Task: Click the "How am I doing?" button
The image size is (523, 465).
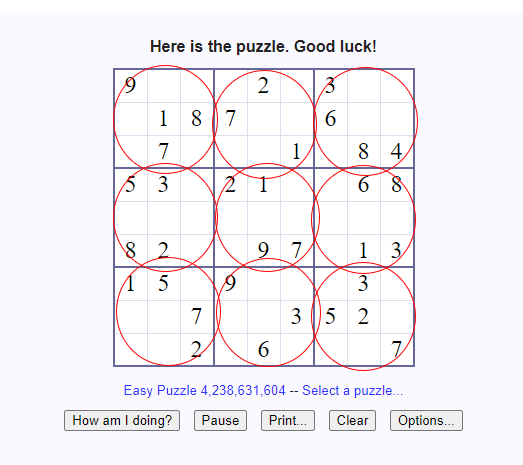Action: (122, 420)
